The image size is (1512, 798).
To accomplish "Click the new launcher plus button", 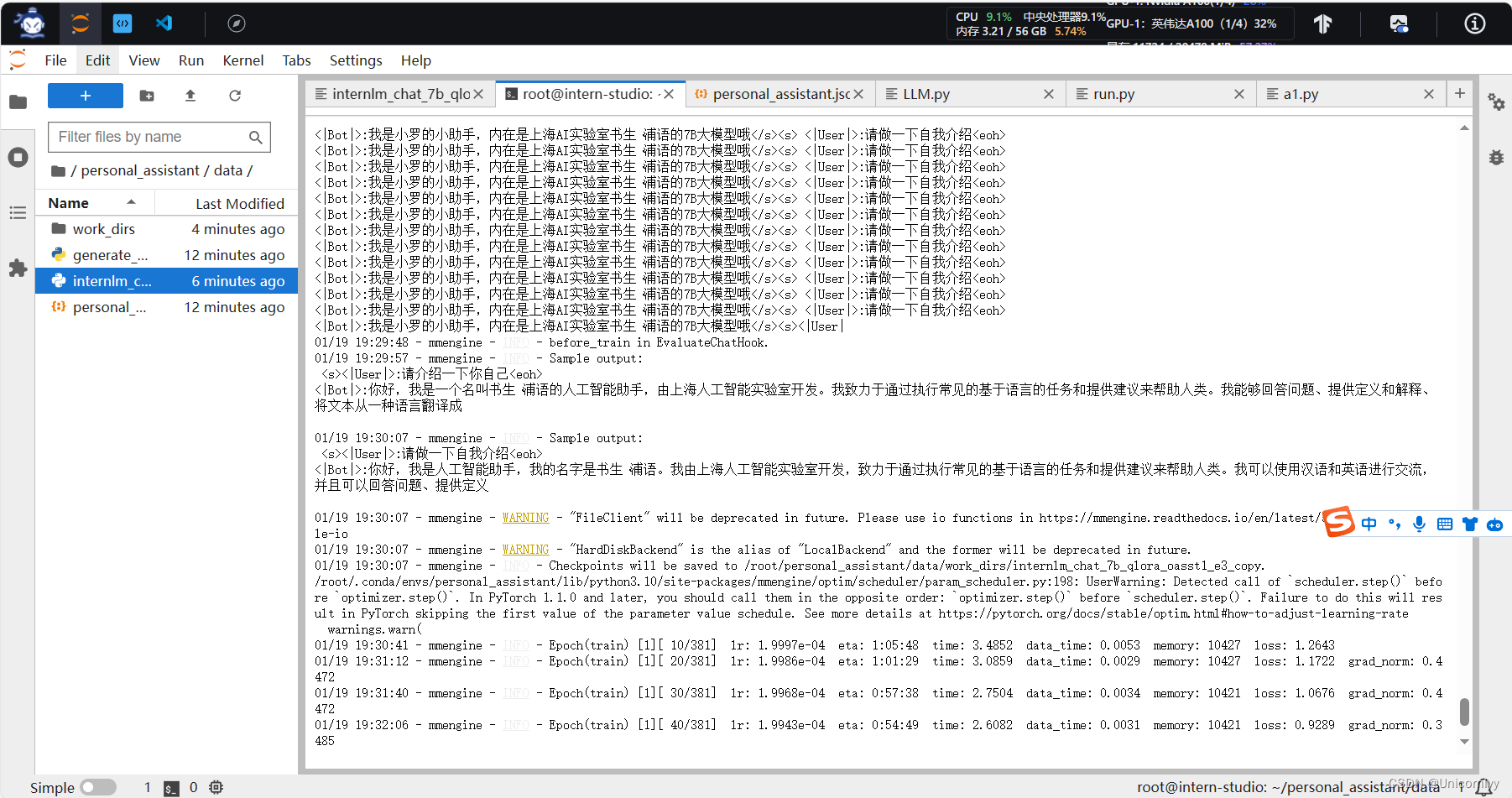I will pyautogui.click(x=86, y=96).
